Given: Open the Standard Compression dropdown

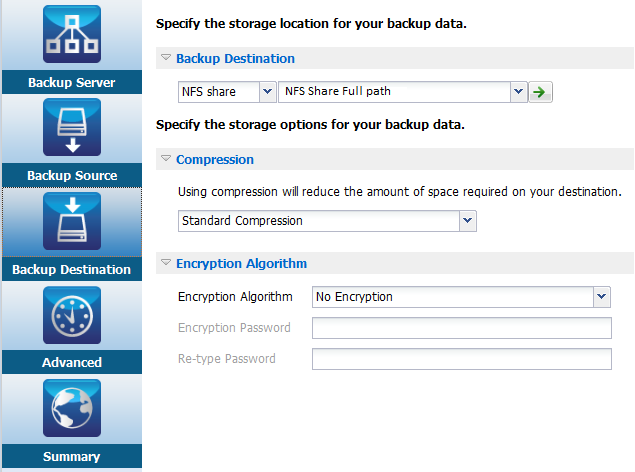Looking at the screenshot, I should 467,220.
